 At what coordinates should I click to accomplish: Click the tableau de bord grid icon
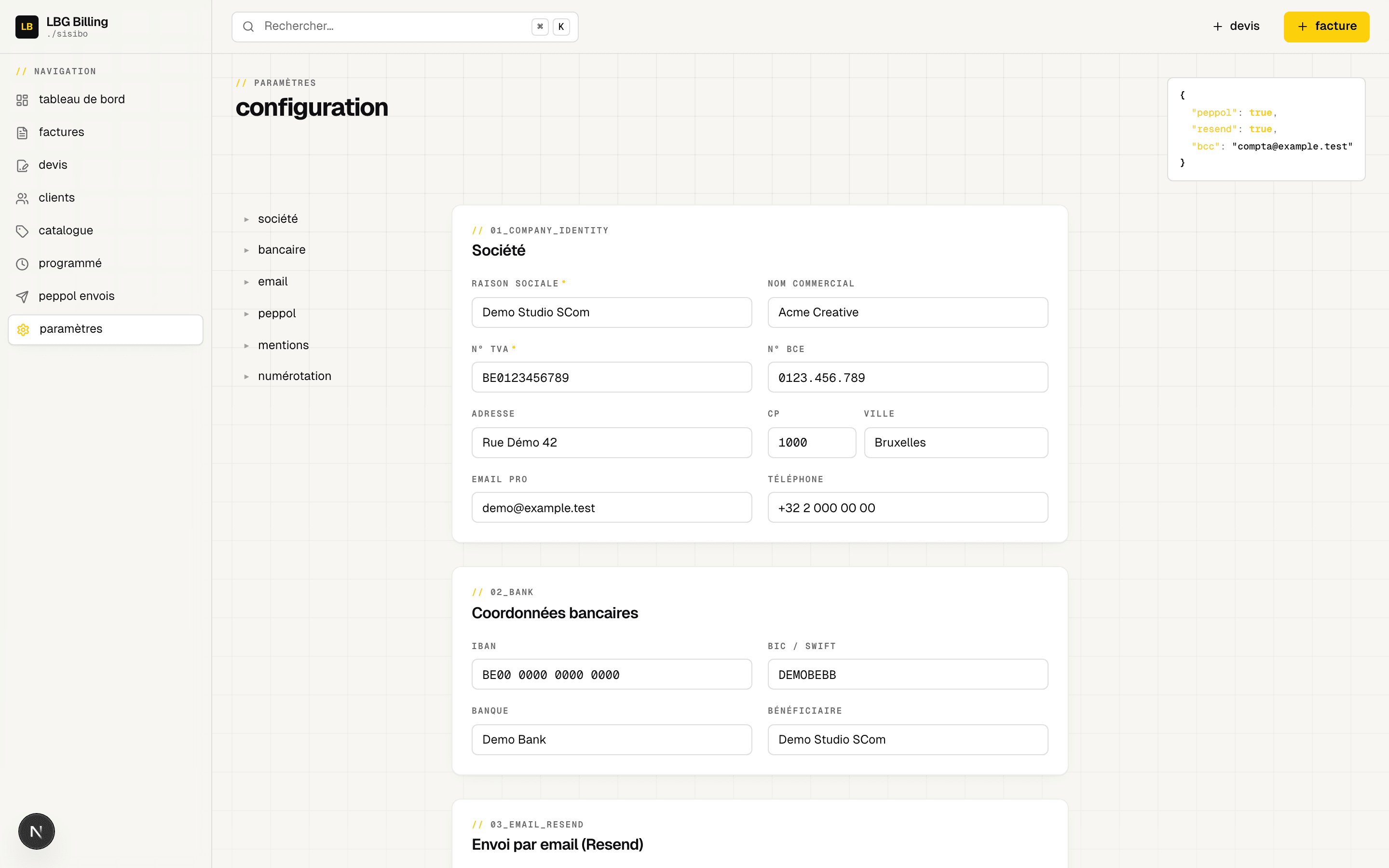22,100
